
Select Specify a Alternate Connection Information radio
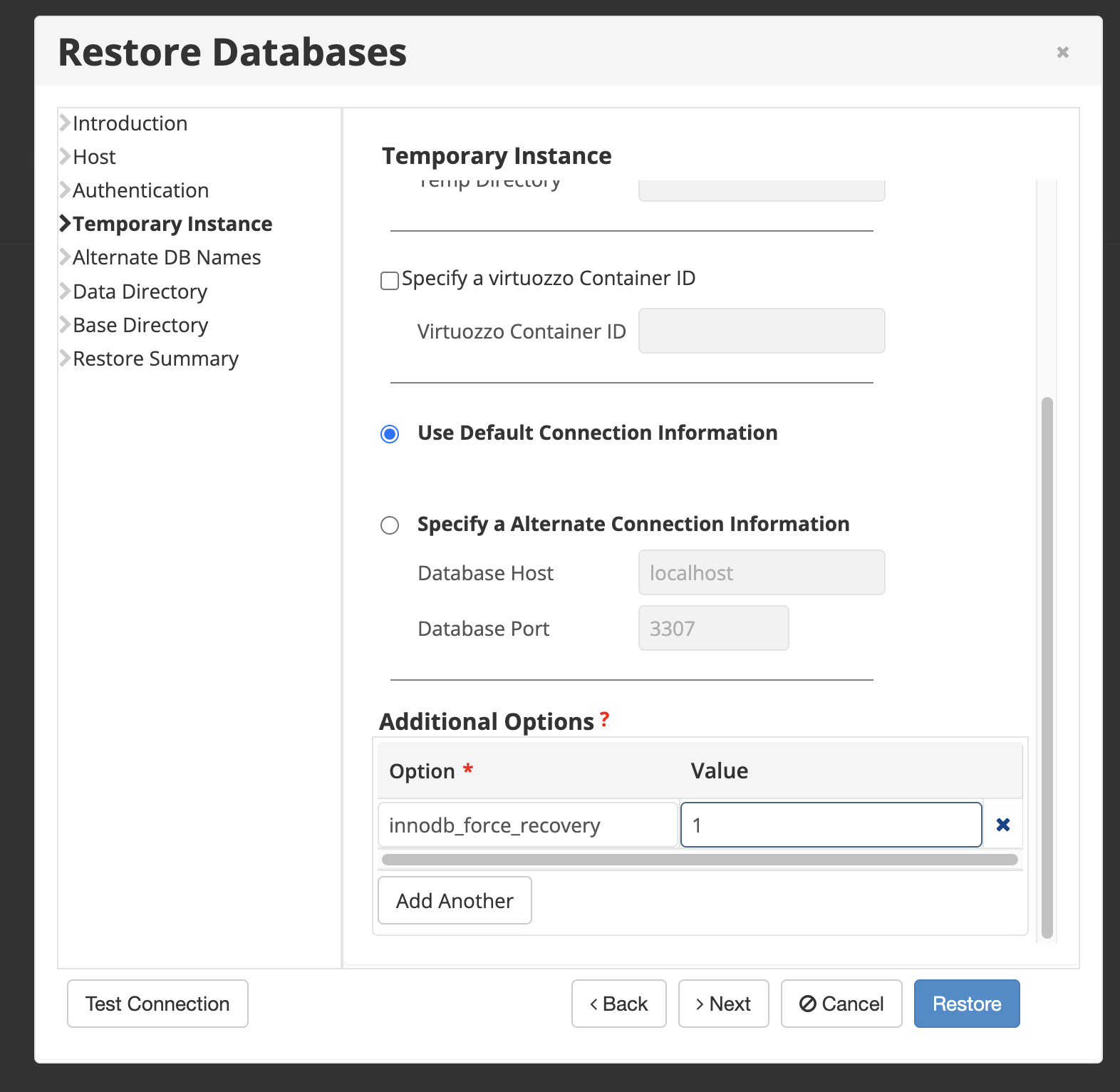pos(390,525)
